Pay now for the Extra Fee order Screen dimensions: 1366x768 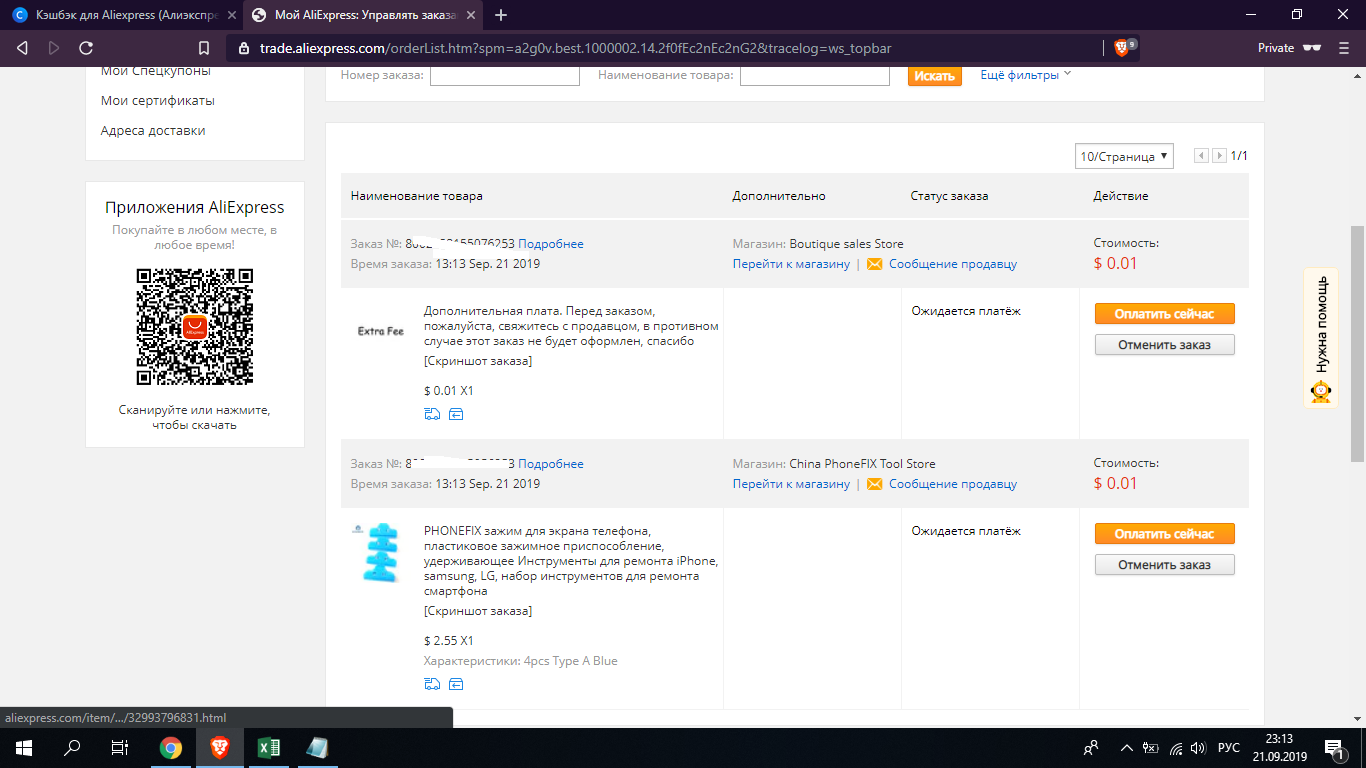(1165, 314)
